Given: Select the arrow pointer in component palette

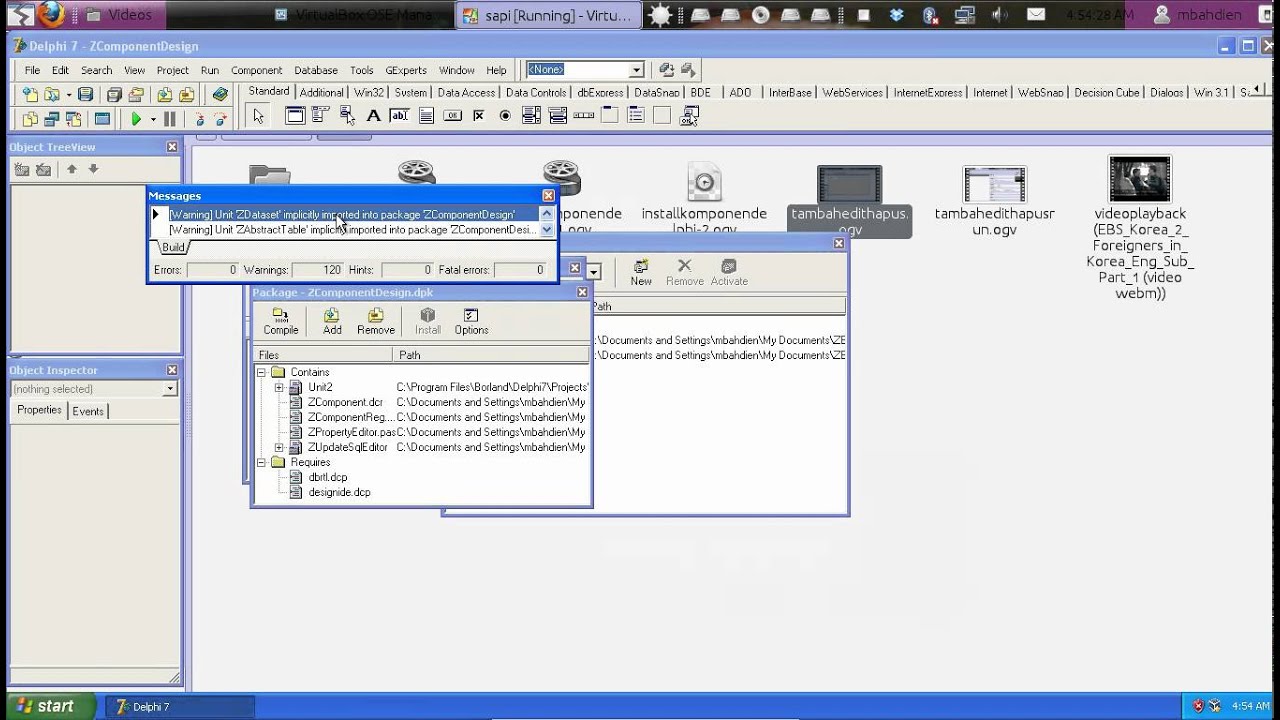Looking at the screenshot, I should [259, 116].
